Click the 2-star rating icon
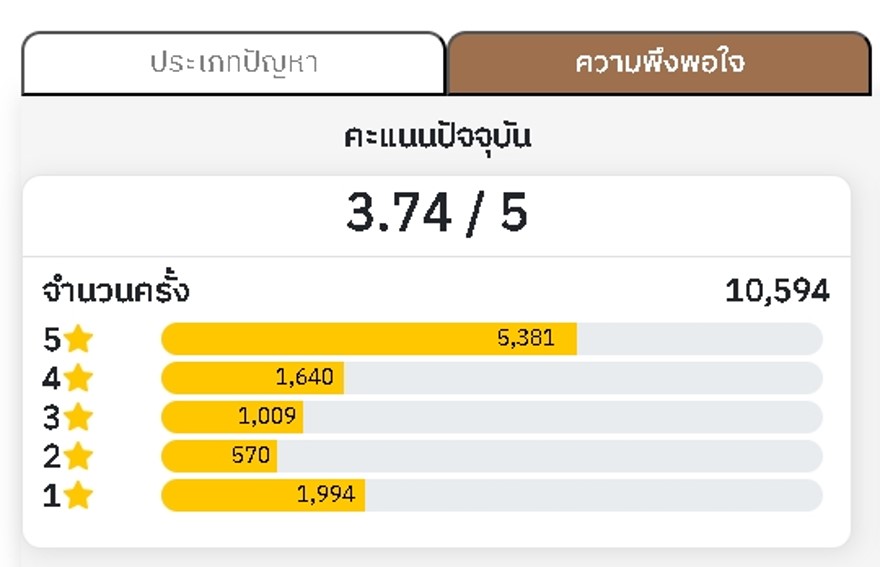880x567 pixels. point(78,456)
